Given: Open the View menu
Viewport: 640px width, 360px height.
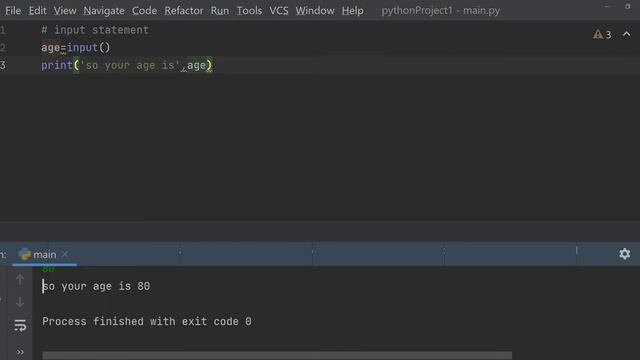Looking at the screenshot, I should tap(65, 11).
